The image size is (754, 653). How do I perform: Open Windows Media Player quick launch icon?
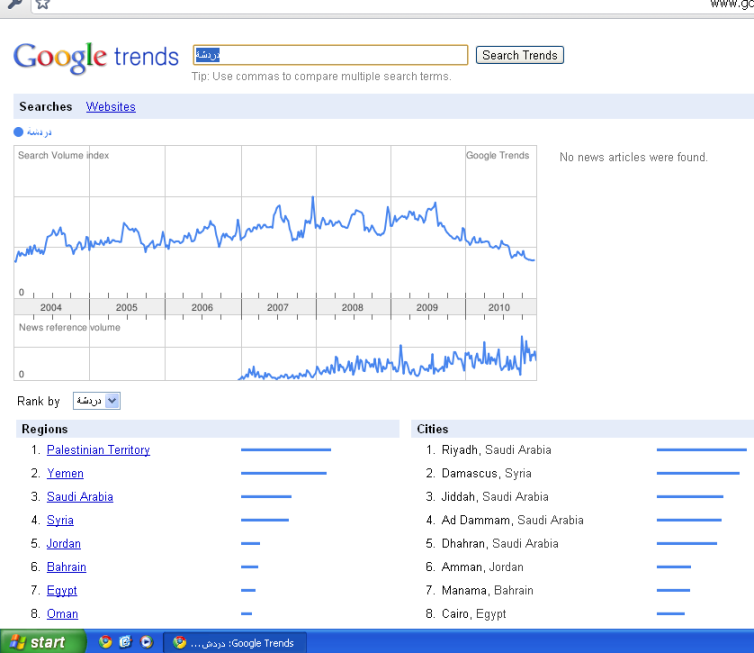click(147, 642)
